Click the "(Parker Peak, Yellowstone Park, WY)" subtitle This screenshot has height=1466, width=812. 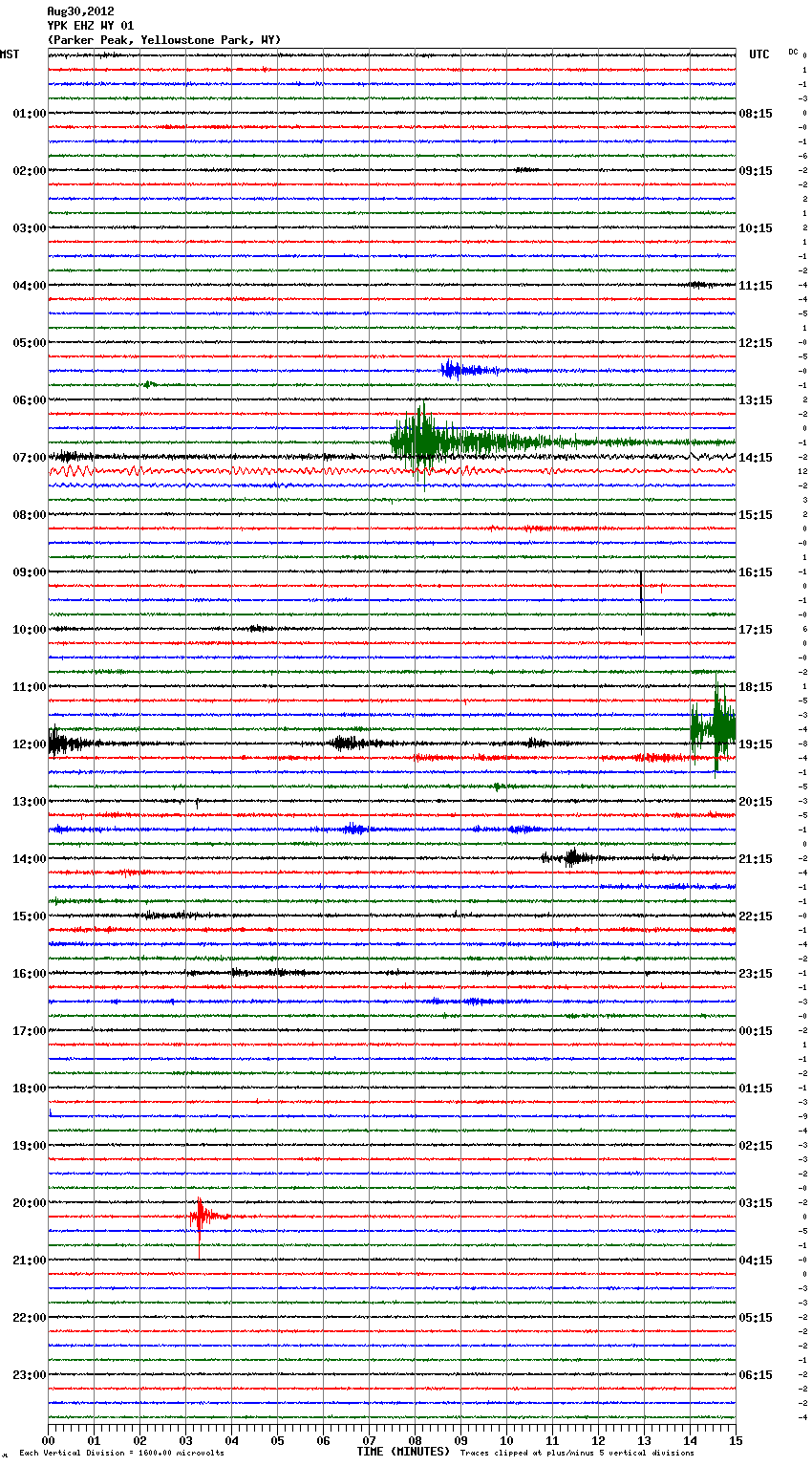pyautogui.click(x=164, y=40)
